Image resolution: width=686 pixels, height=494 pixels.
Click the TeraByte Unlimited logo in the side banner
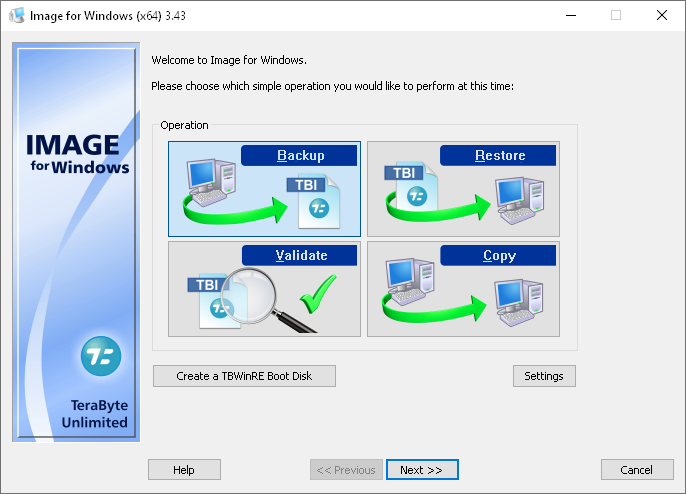(101, 356)
